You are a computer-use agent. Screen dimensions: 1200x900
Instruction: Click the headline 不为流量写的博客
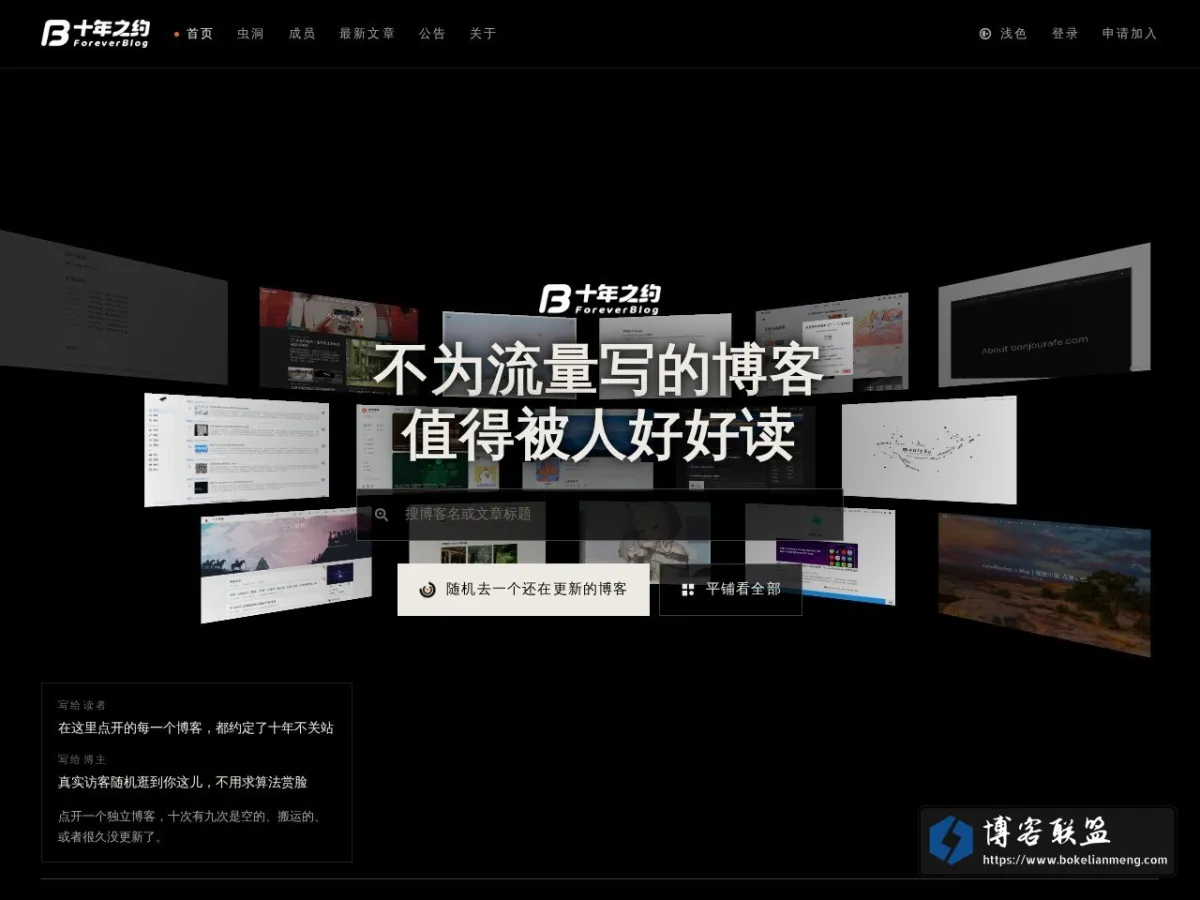pyautogui.click(x=598, y=371)
